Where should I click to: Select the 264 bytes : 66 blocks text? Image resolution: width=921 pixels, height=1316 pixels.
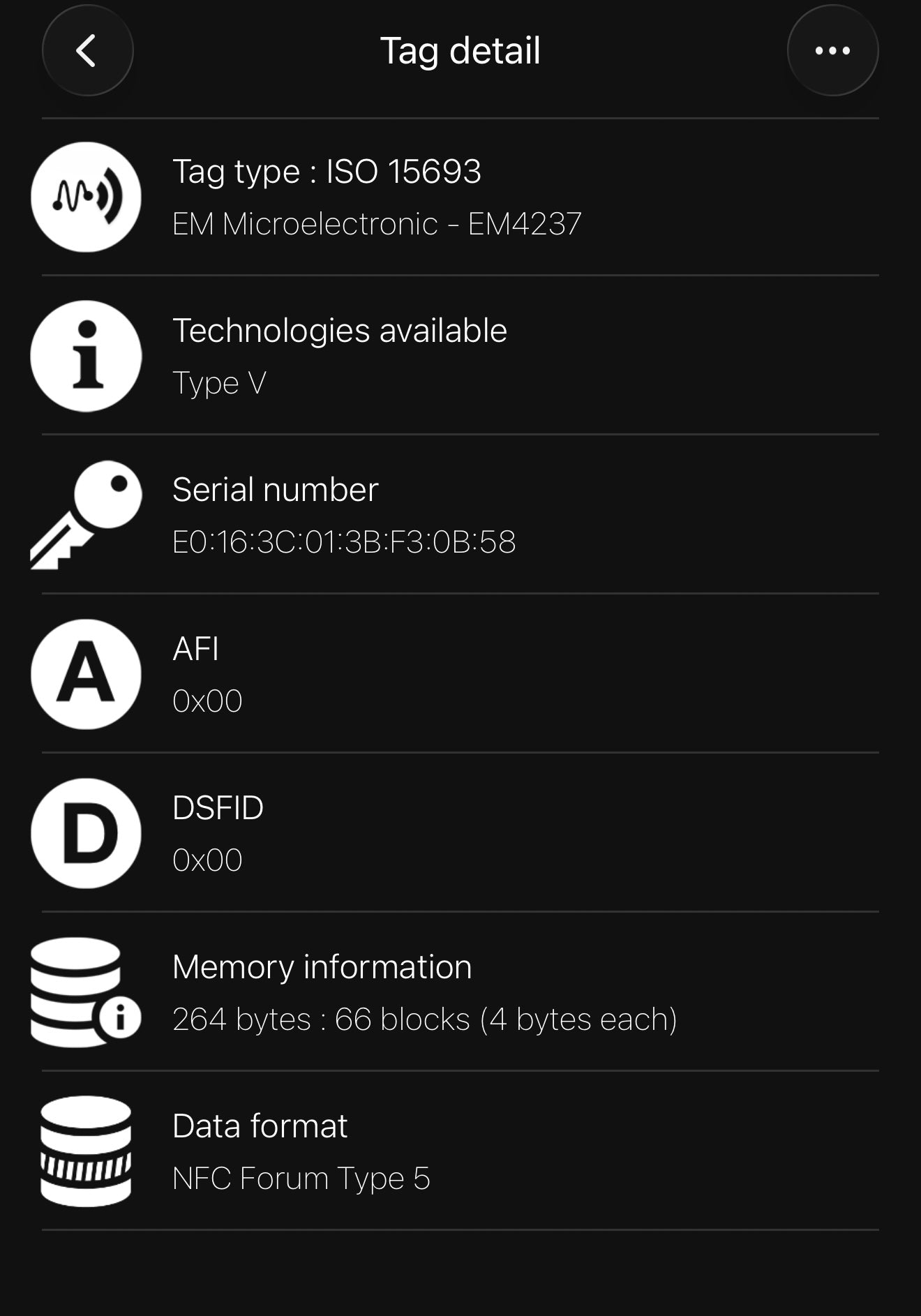pyautogui.click(x=321, y=1019)
